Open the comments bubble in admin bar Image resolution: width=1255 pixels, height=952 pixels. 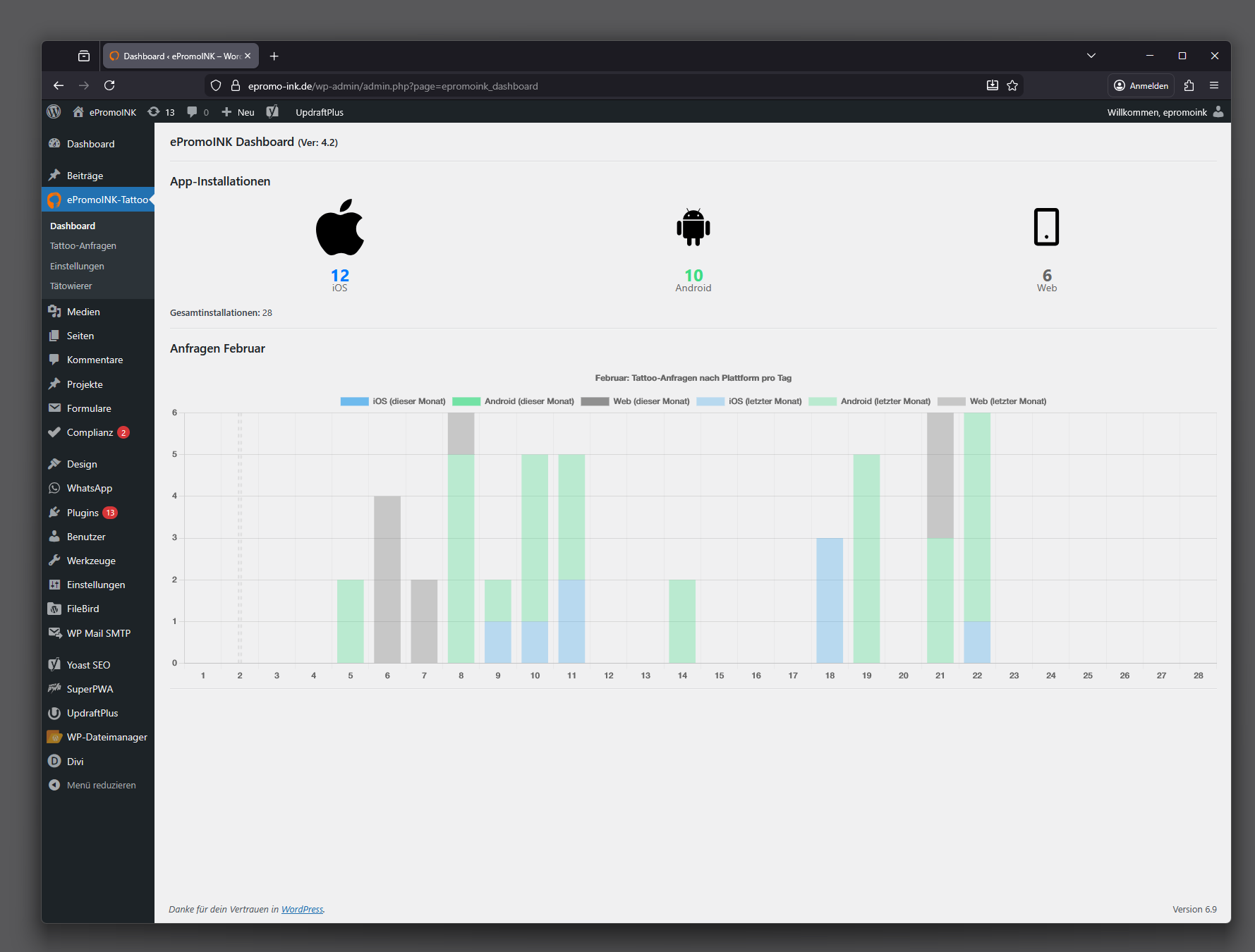tap(198, 112)
